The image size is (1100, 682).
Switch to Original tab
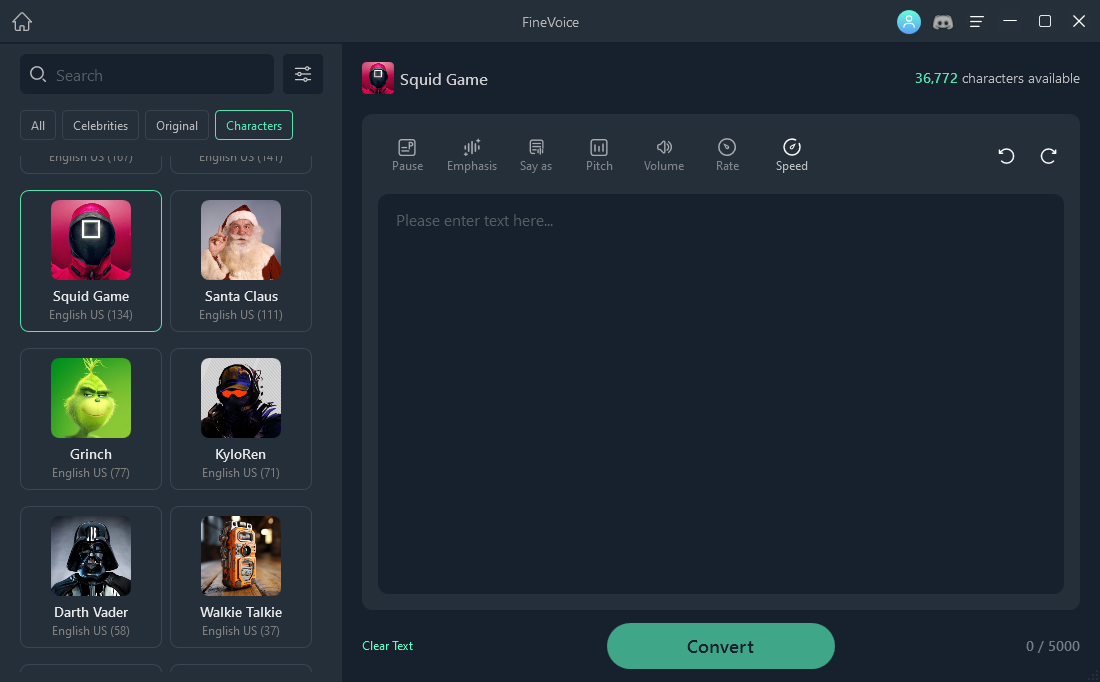click(177, 126)
